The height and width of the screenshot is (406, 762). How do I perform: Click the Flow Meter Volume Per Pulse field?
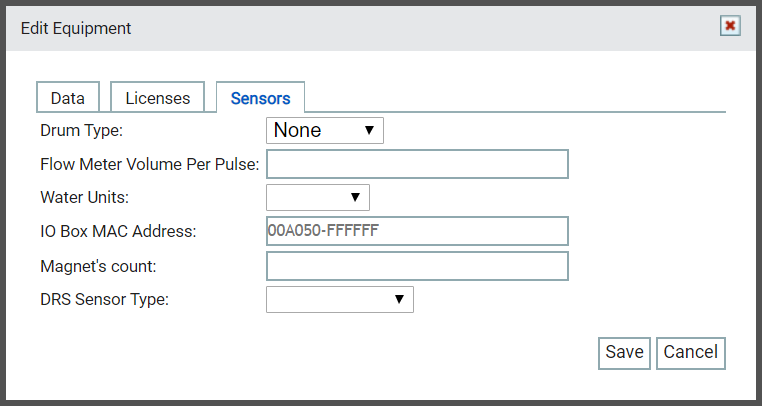417,164
